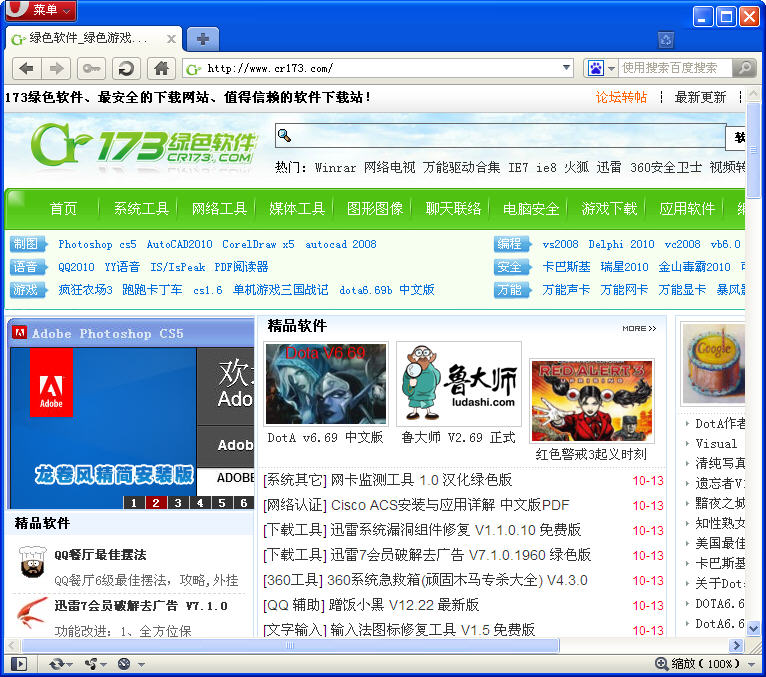Open the Adobe red logo banner image
This screenshot has width=766, height=677.
51,382
